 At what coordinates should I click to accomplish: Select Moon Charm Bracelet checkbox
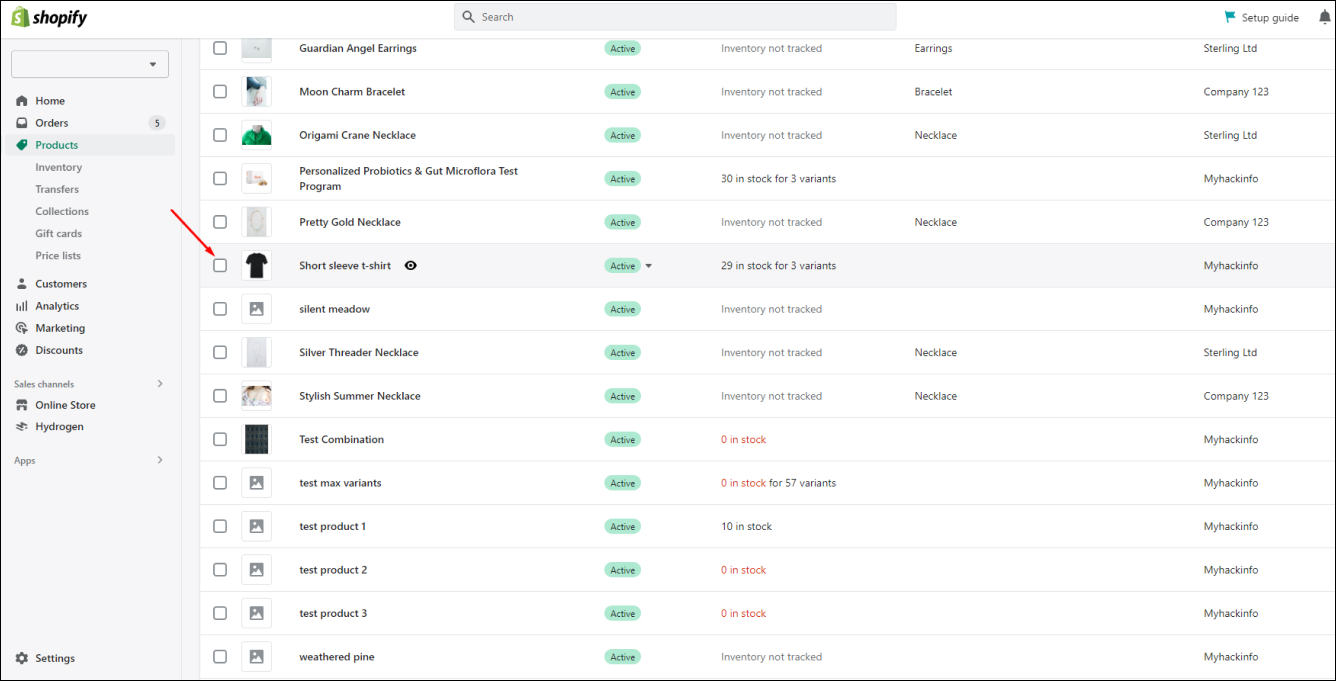coord(220,91)
